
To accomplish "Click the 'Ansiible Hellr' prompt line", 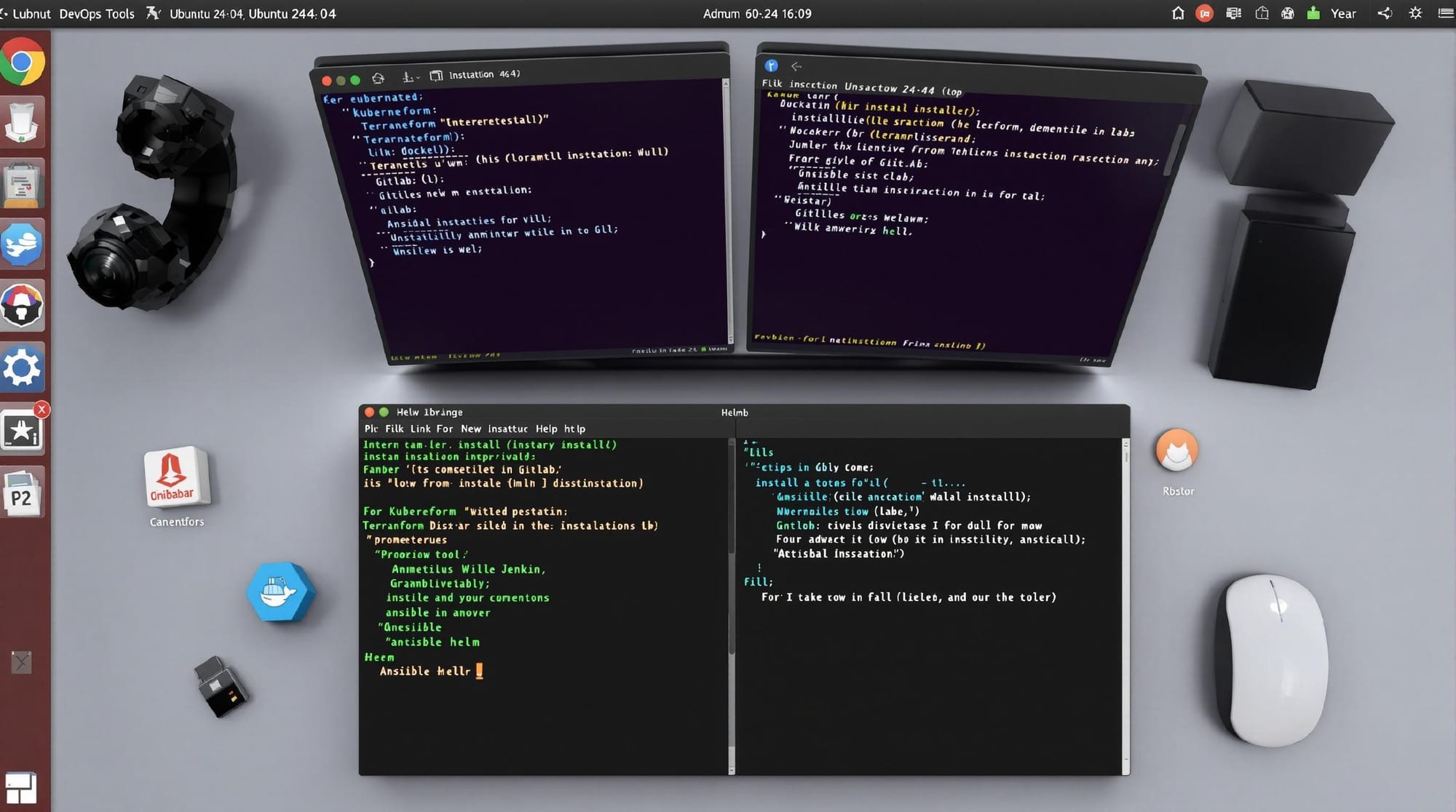I will (x=425, y=671).
